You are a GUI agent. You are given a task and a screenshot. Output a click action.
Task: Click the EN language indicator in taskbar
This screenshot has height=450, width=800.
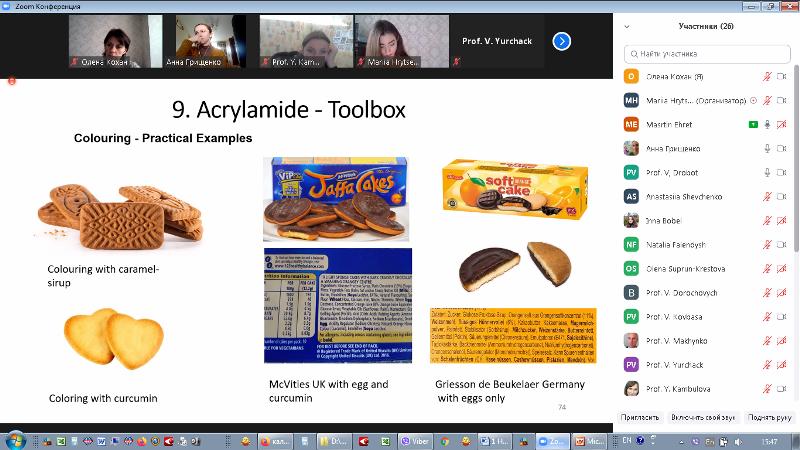[627, 440]
